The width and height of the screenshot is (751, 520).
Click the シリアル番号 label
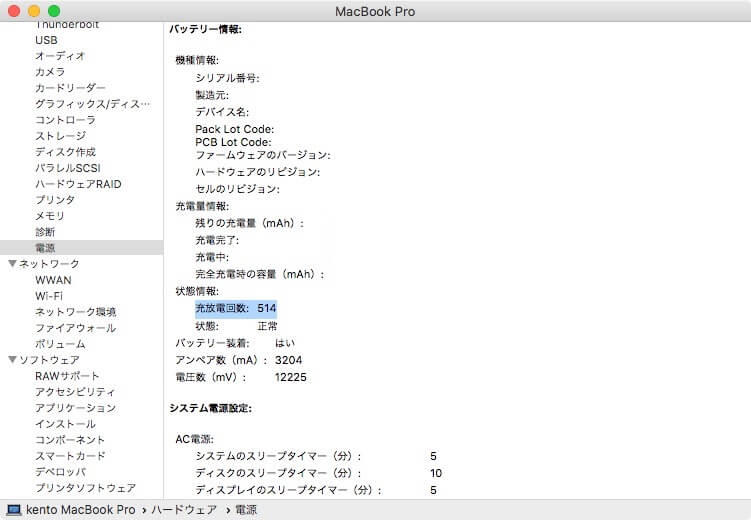[228, 78]
